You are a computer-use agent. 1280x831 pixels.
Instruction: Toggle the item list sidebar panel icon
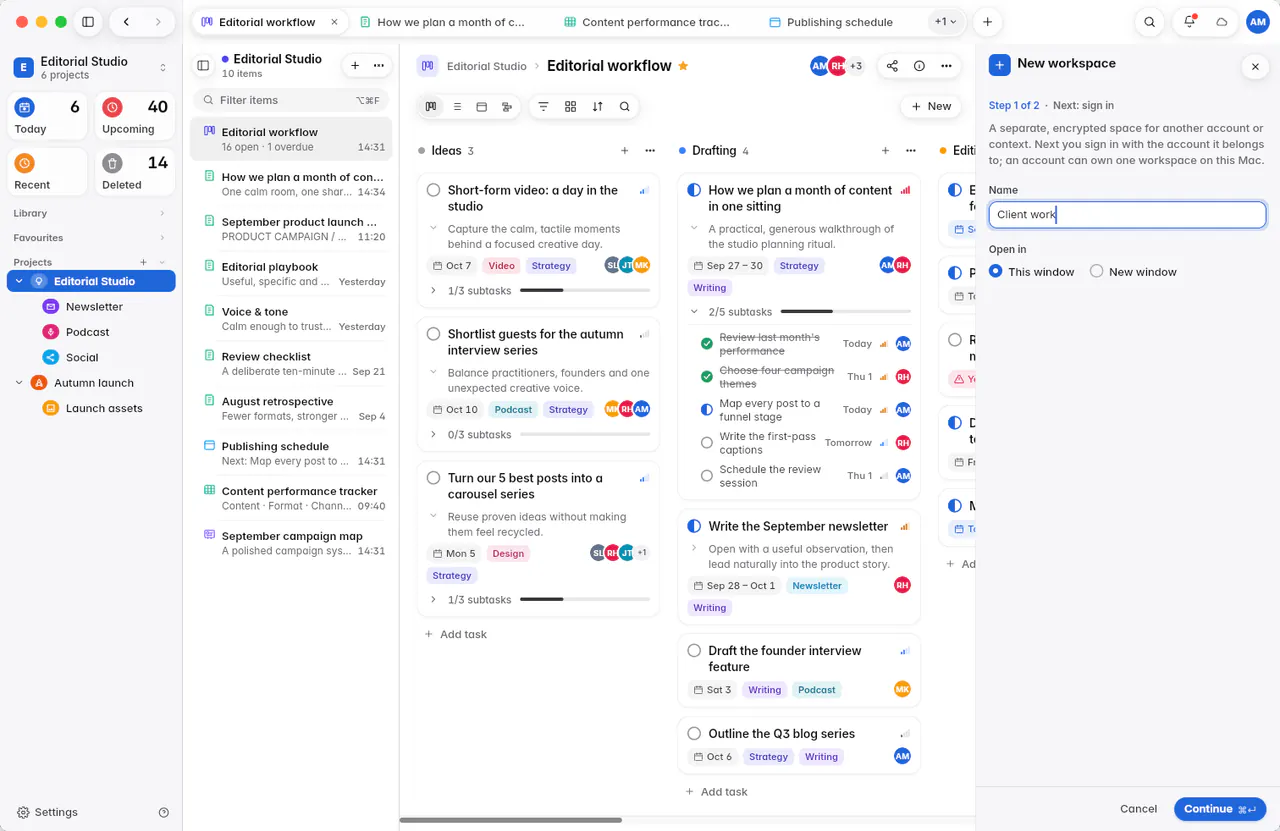tap(203, 66)
